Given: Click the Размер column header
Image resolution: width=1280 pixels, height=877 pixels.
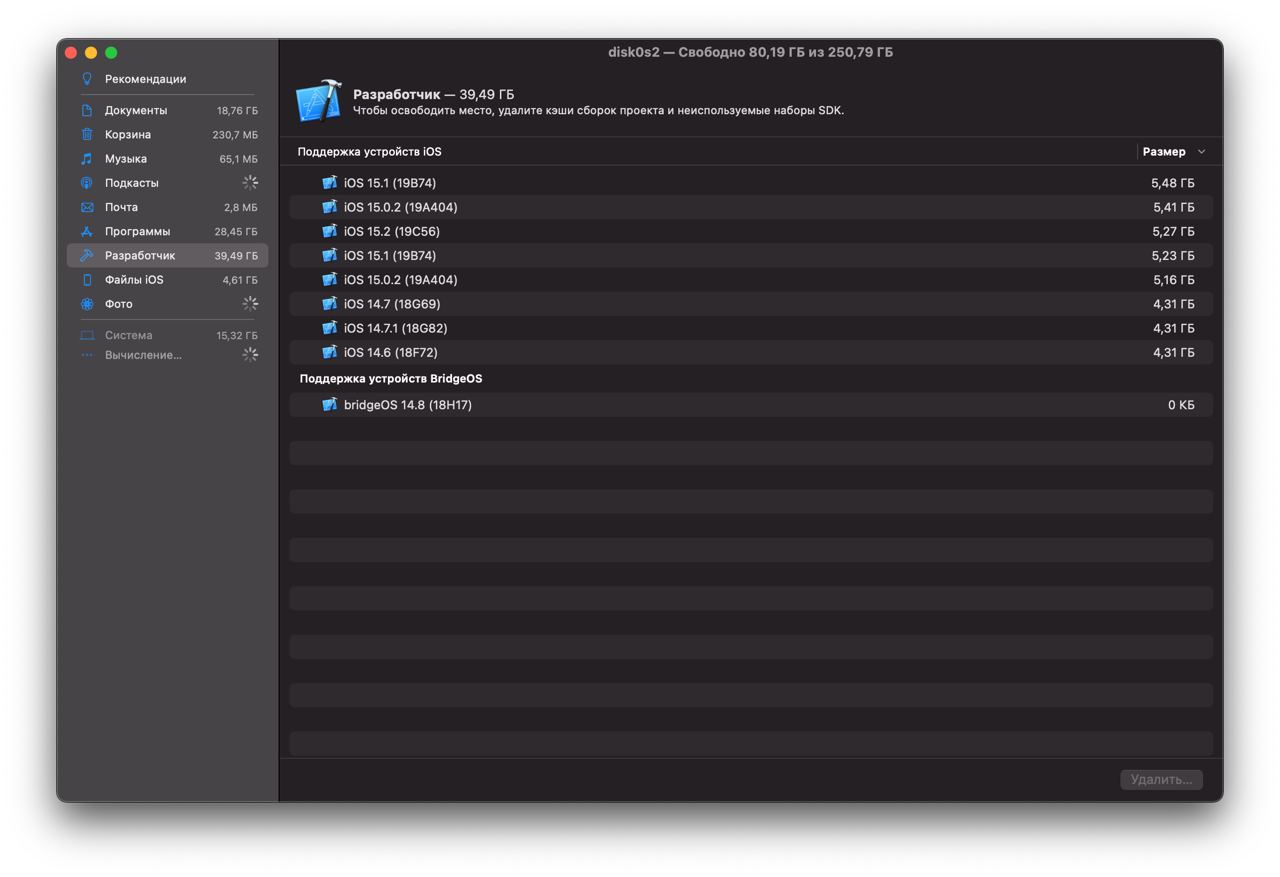Looking at the screenshot, I should pos(1164,152).
